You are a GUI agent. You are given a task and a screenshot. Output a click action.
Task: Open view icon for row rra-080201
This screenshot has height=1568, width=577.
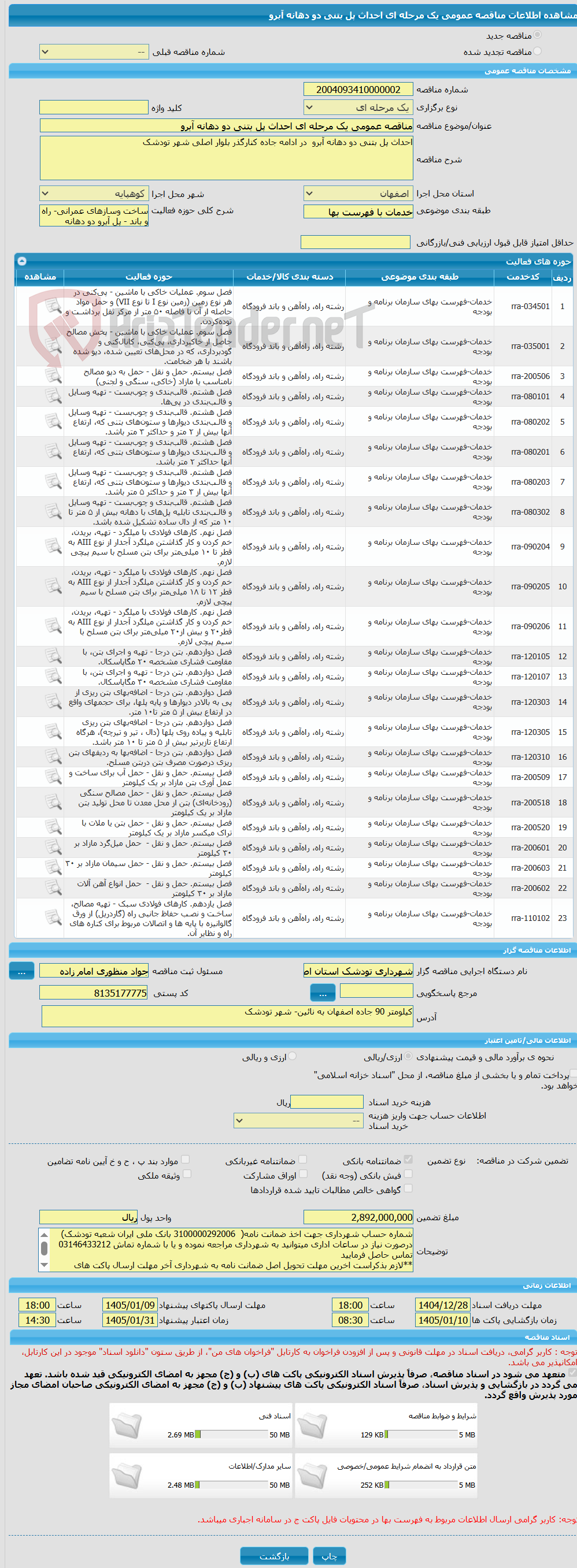coord(54,452)
